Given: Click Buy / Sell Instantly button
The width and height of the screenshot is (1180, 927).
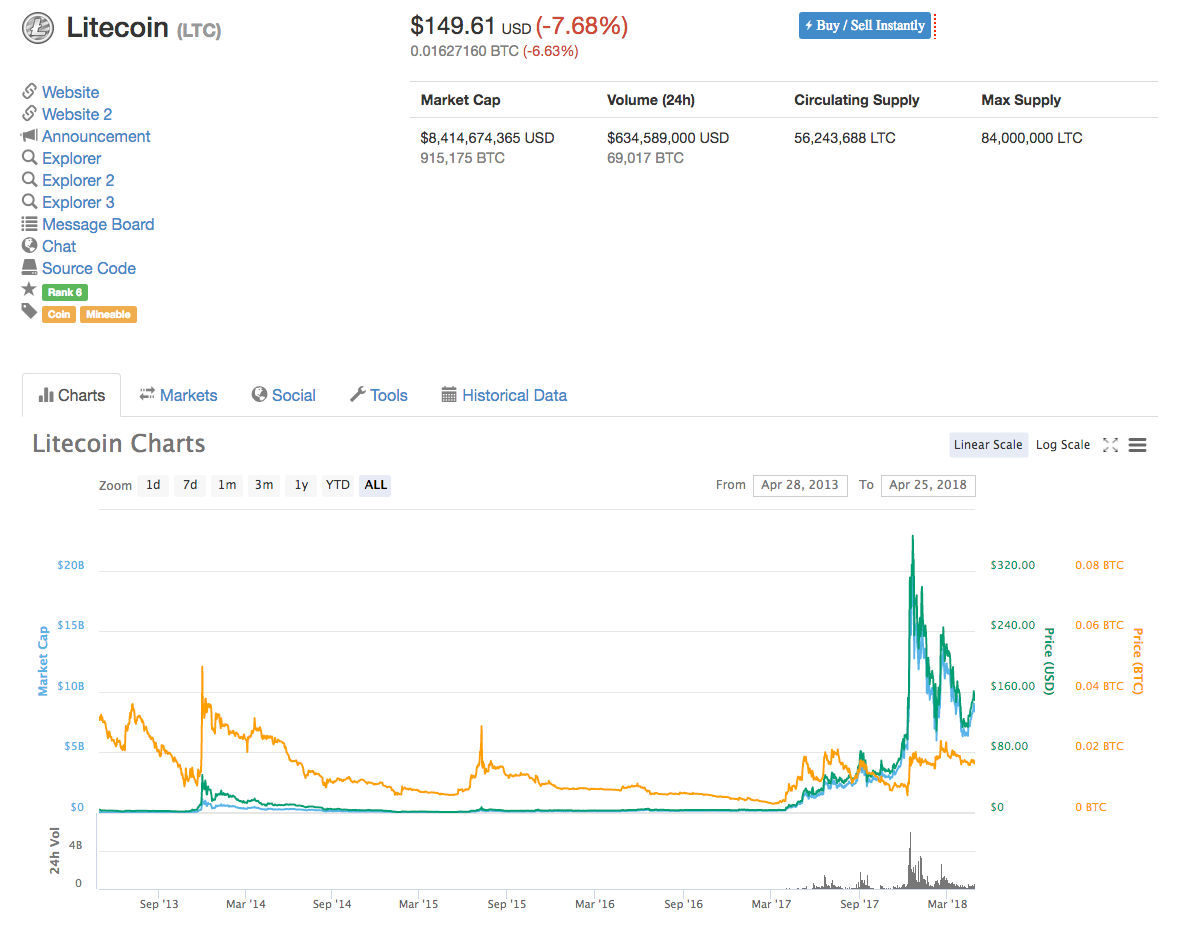Looking at the screenshot, I should (865, 26).
